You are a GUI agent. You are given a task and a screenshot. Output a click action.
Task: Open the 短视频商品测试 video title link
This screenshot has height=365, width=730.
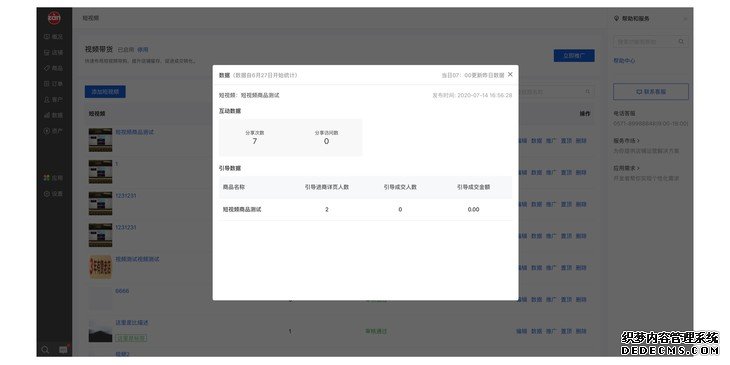pyautogui.click(x=135, y=132)
